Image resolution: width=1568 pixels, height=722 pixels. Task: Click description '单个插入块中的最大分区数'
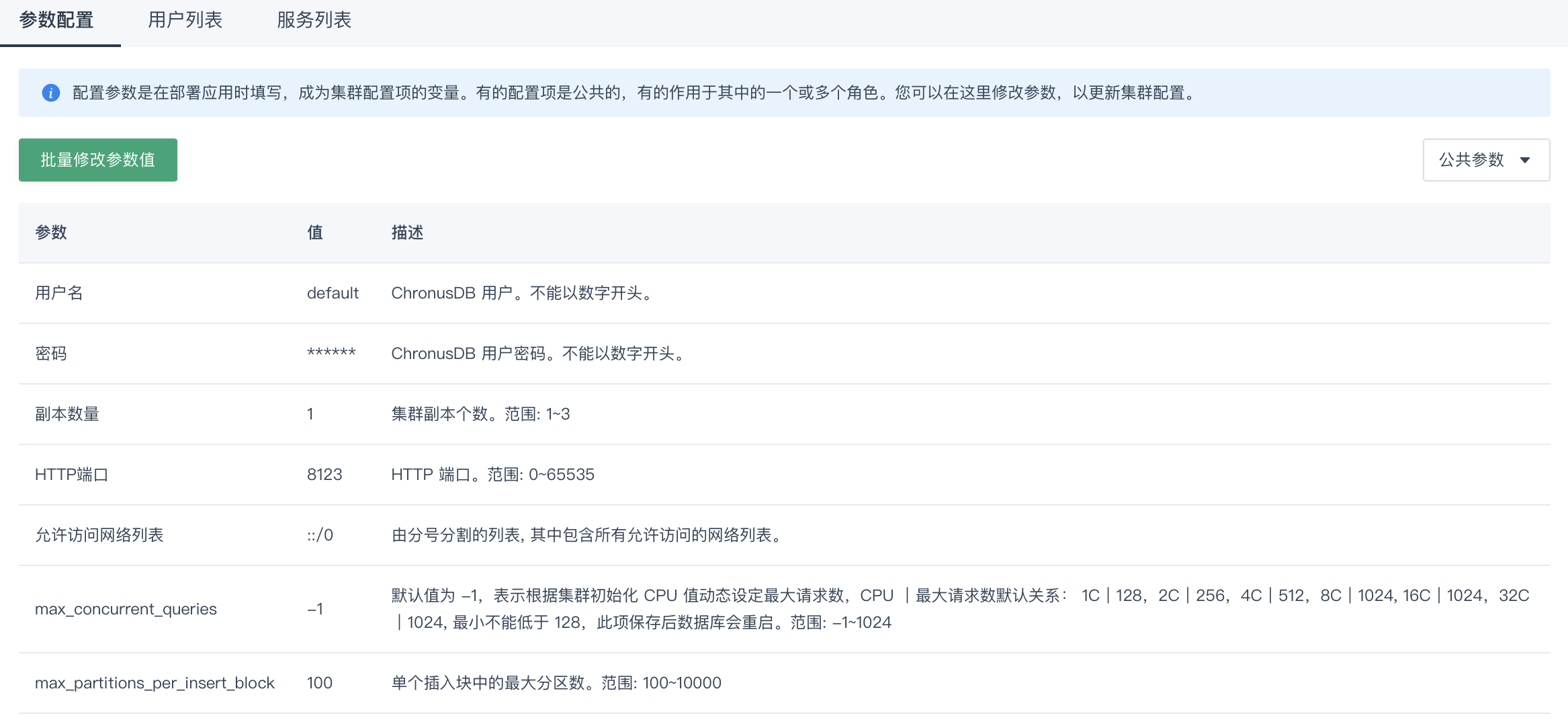556,683
